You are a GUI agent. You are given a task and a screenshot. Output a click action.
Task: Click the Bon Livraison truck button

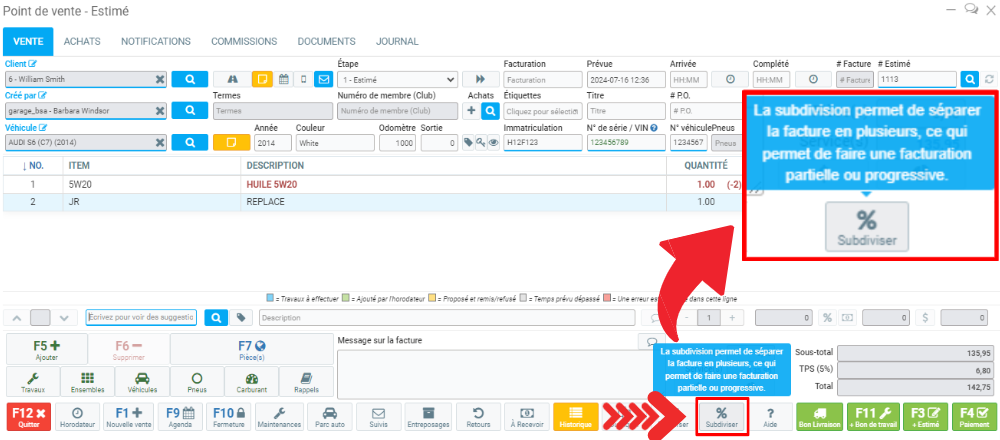click(x=819, y=417)
